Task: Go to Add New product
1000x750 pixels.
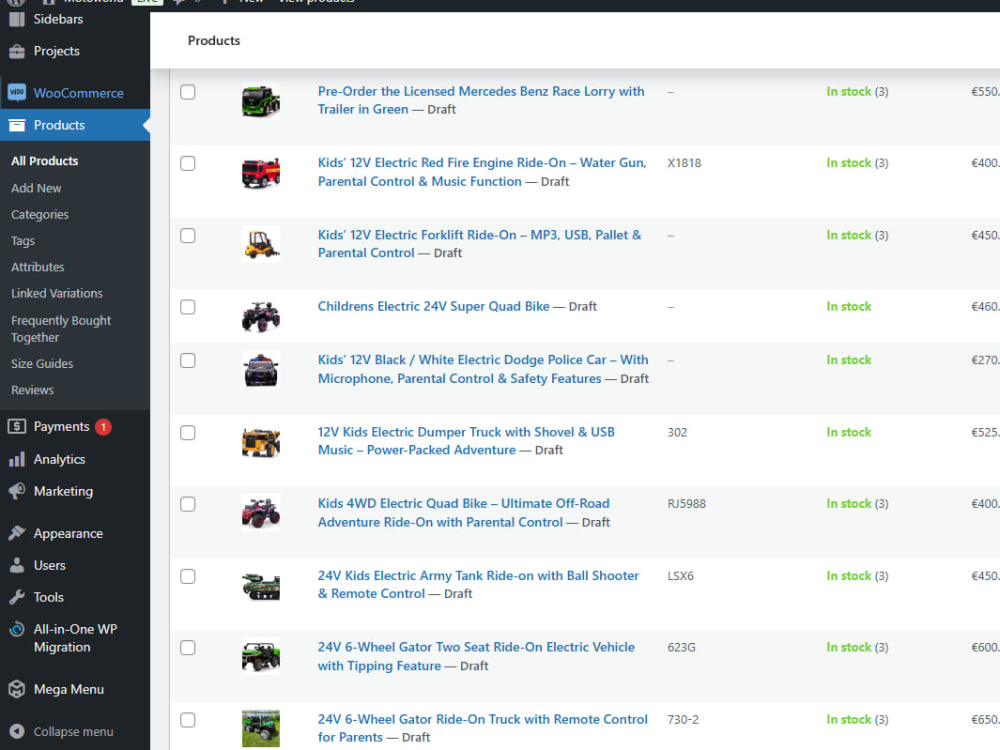Action: [x=36, y=188]
